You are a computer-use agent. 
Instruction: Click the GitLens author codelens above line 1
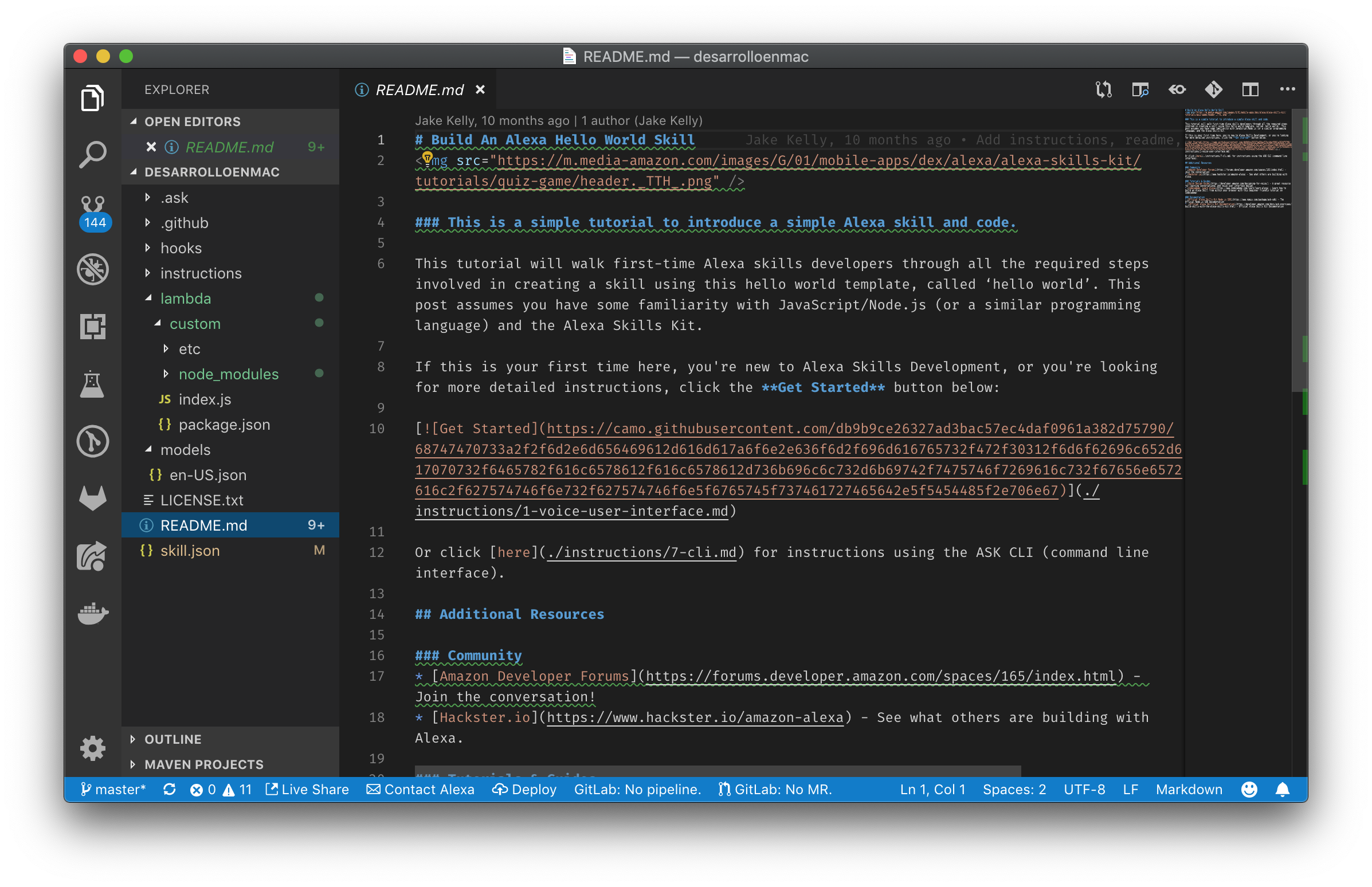(x=559, y=120)
